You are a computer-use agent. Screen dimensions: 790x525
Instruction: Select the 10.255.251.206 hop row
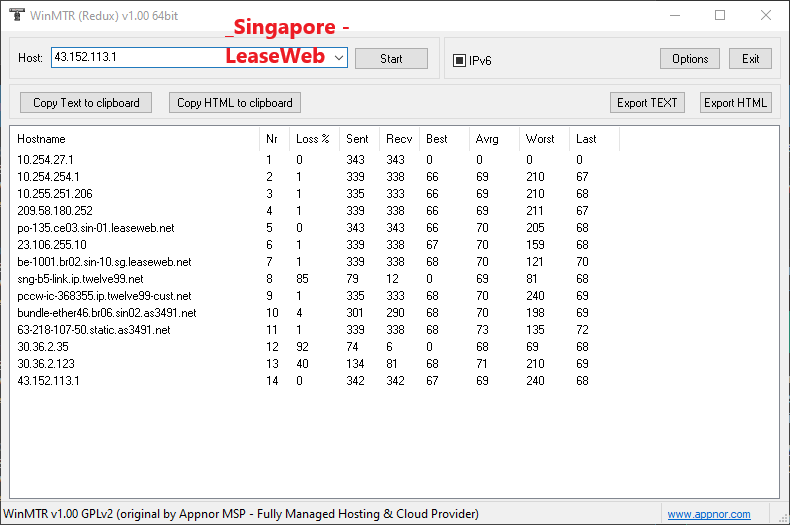point(315,194)
